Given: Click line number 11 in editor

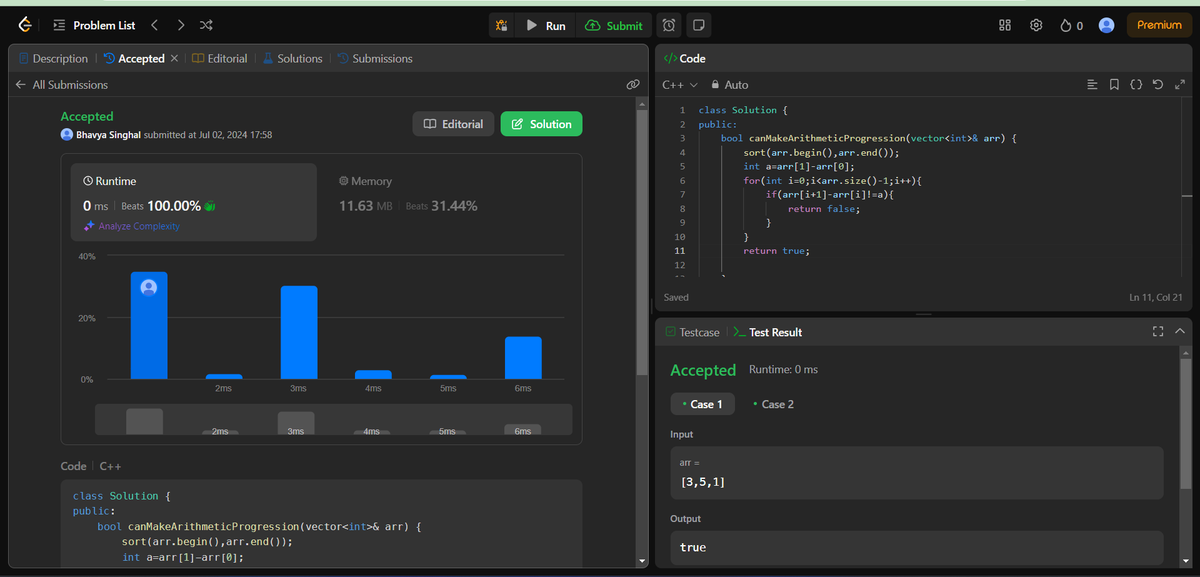Looking at the screenshot, I should tap(681, 251).
